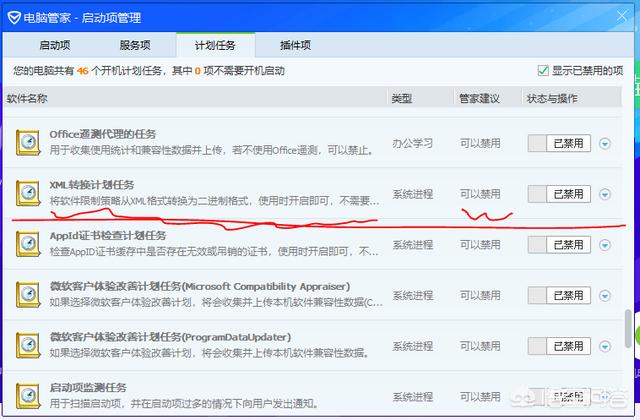Viewport: 640px width, 420px height.
Task: Select the 启动项监测任务 icon
Action: coord(29,394)
